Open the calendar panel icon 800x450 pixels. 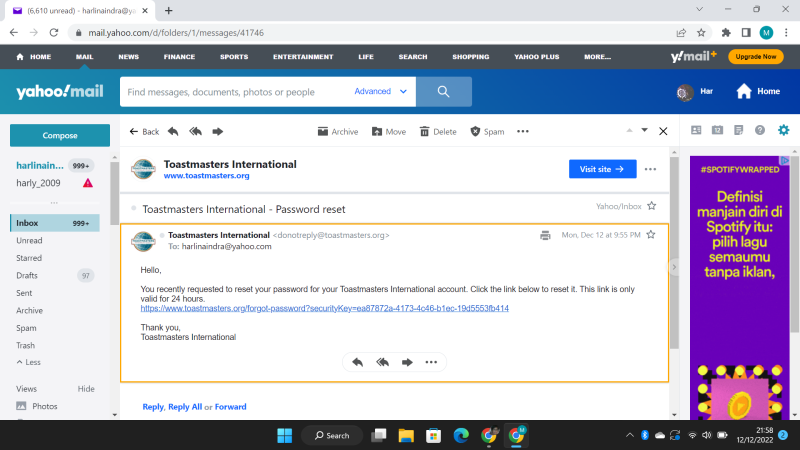tap(717, 130)
